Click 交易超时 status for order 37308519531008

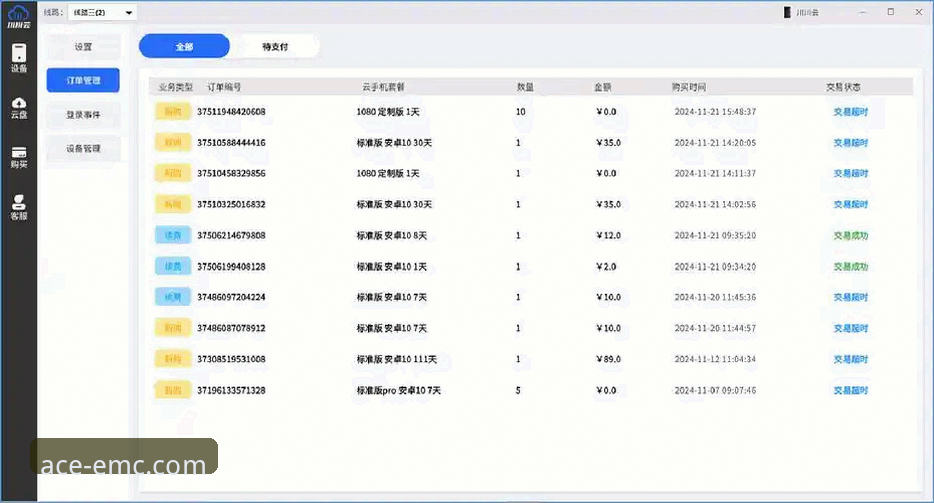[851, 359]
